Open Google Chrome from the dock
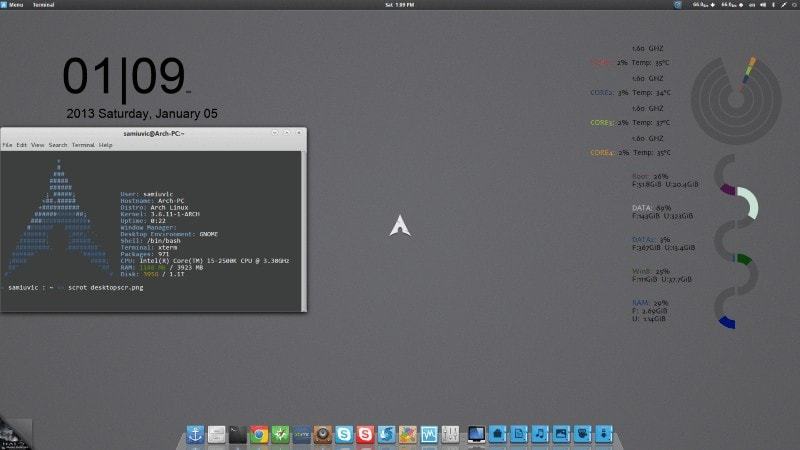This screenshot has height=450, width=800. [259, 435]
